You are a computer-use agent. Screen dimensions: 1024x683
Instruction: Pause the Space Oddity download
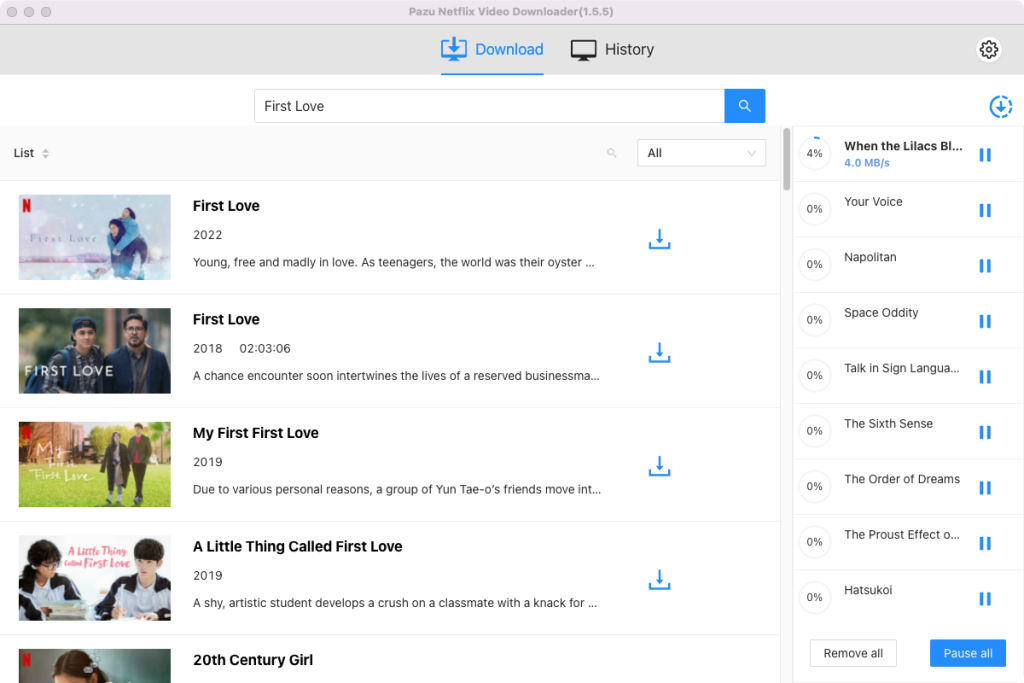[985, 321]
